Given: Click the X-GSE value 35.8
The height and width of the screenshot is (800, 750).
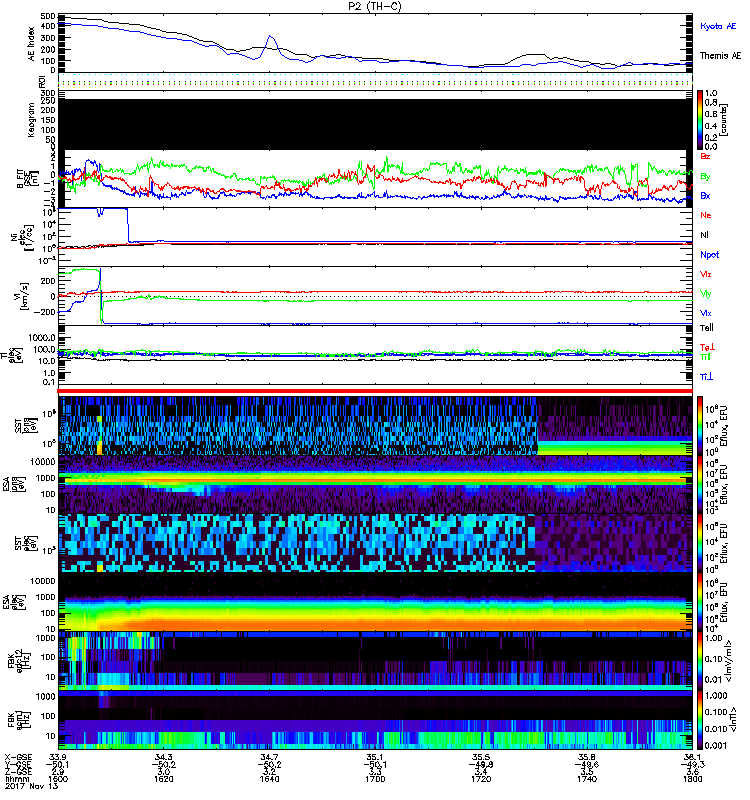Looking at the screenshot, I should coord(587,757).
